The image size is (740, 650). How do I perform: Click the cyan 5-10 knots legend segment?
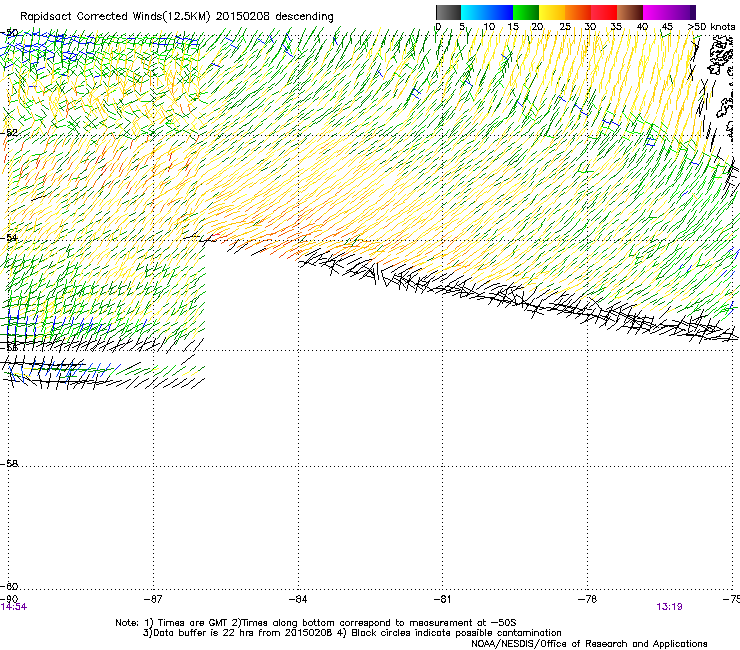[474, 12]
